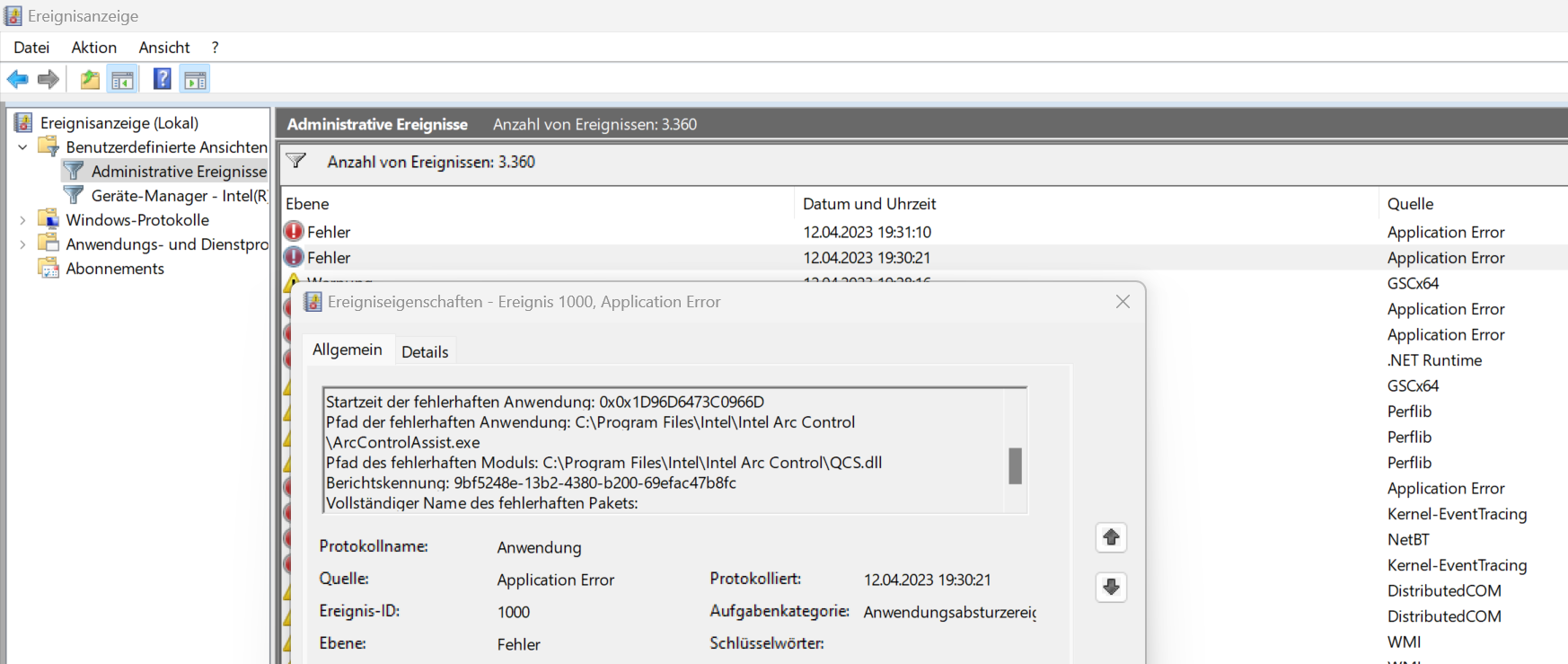Screen dimensions: 1568x664
Task: Expand the Windows-Protokolle tree node
Action: pyautogui.click(x=22, y=220)
